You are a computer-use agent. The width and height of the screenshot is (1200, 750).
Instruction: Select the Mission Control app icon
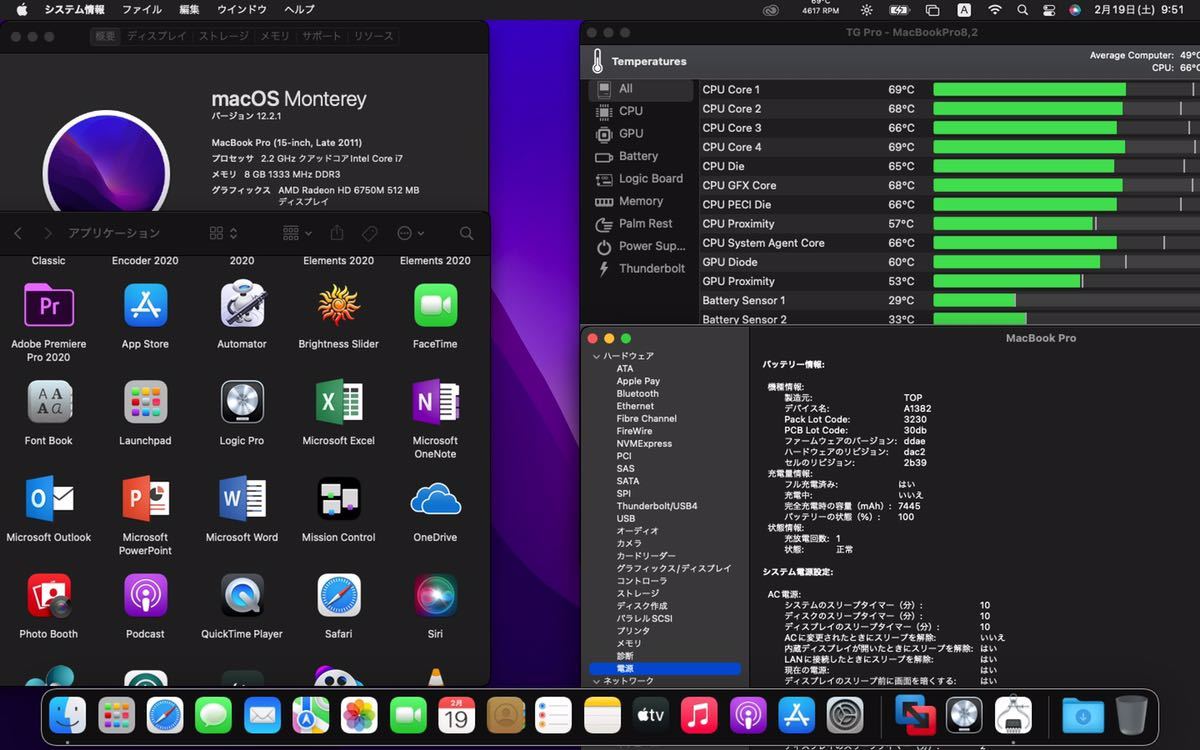(x=338, y=498)
